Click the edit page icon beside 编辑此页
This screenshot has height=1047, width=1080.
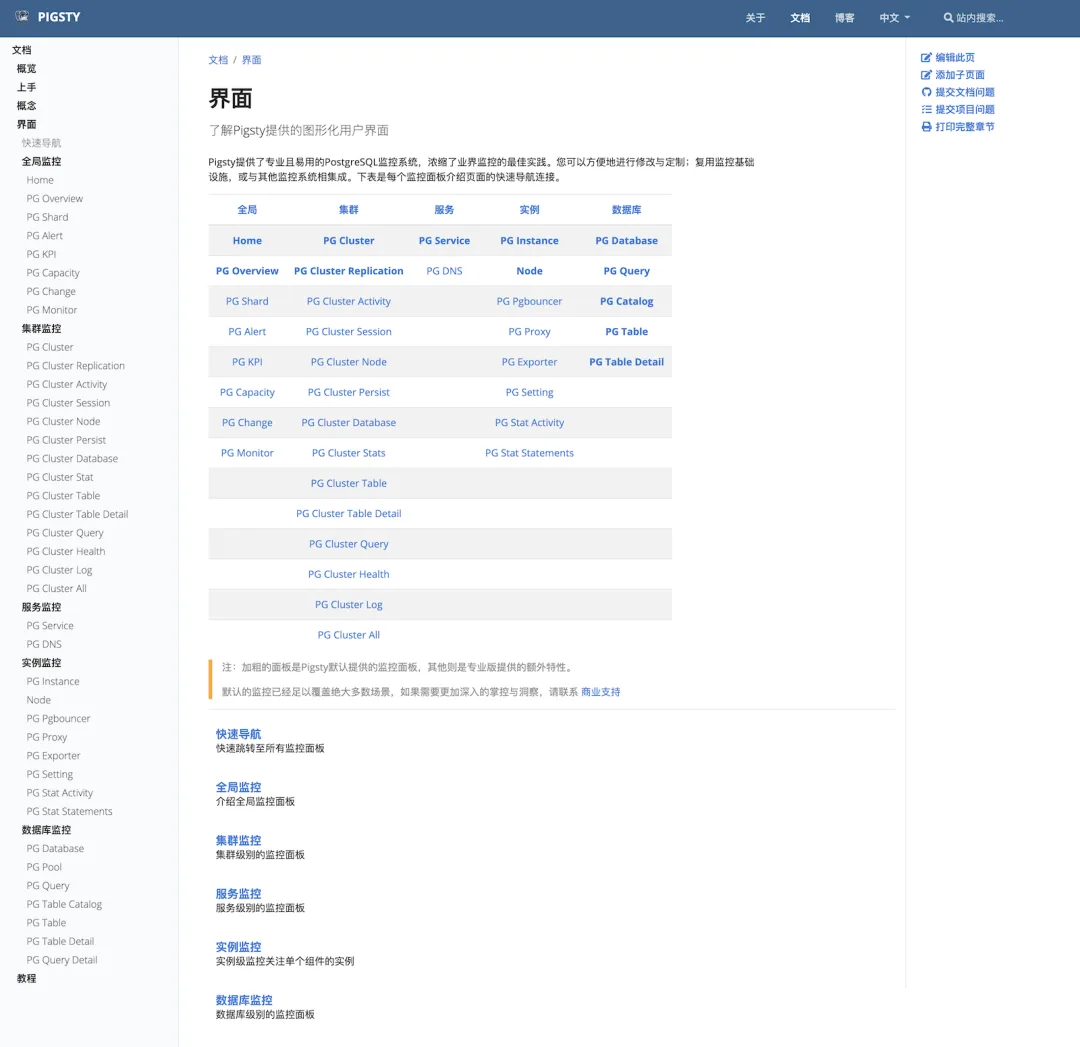click(x=926, y=58)
